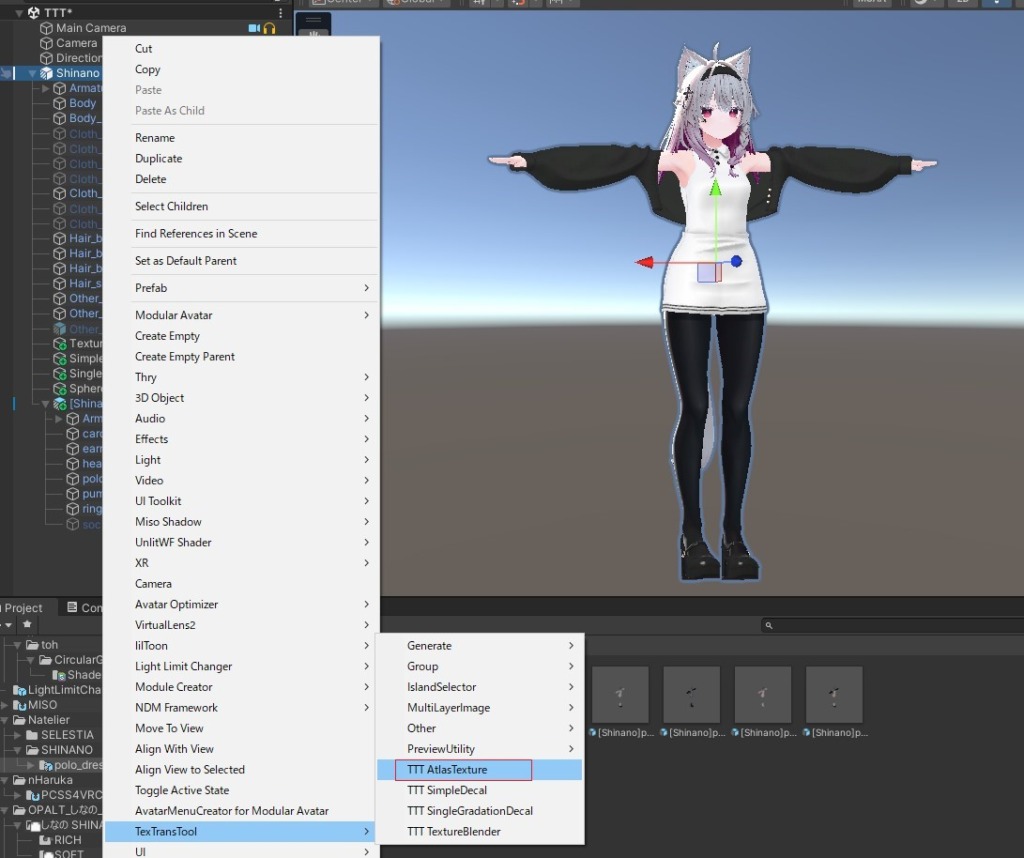Screen dimensions: 1024x858
Task: Click the cube icon of the 'car' object
Action: (72, 434)
